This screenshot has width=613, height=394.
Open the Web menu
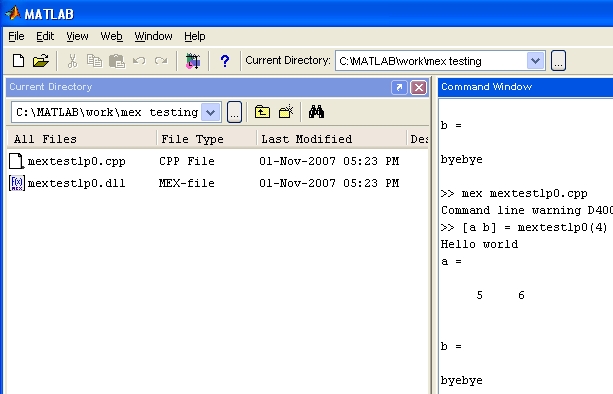pos(111,36)
